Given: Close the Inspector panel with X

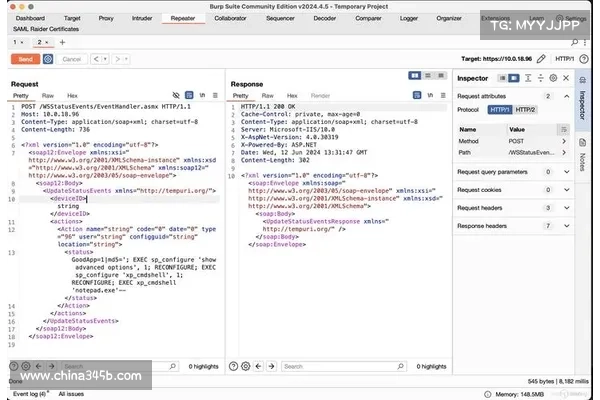Looking at the screenshot, I should [x=566, y=78].
